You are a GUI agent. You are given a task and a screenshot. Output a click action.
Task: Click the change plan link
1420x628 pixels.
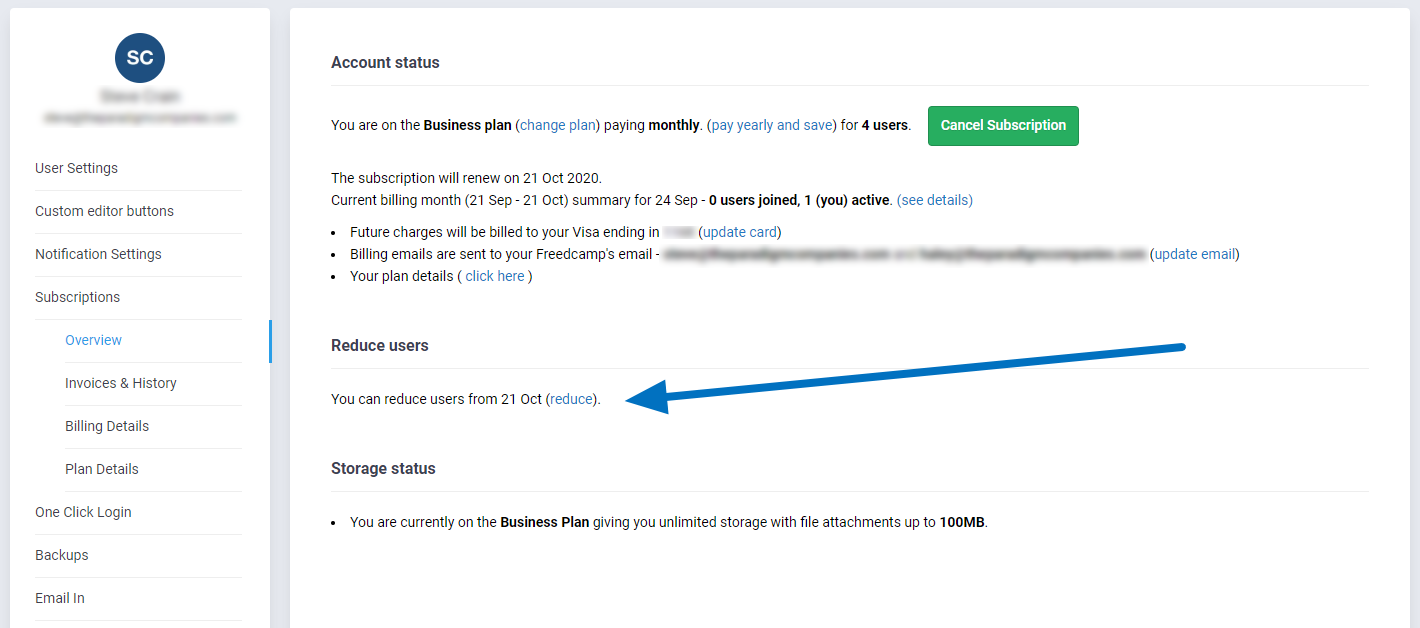(558, 125)
